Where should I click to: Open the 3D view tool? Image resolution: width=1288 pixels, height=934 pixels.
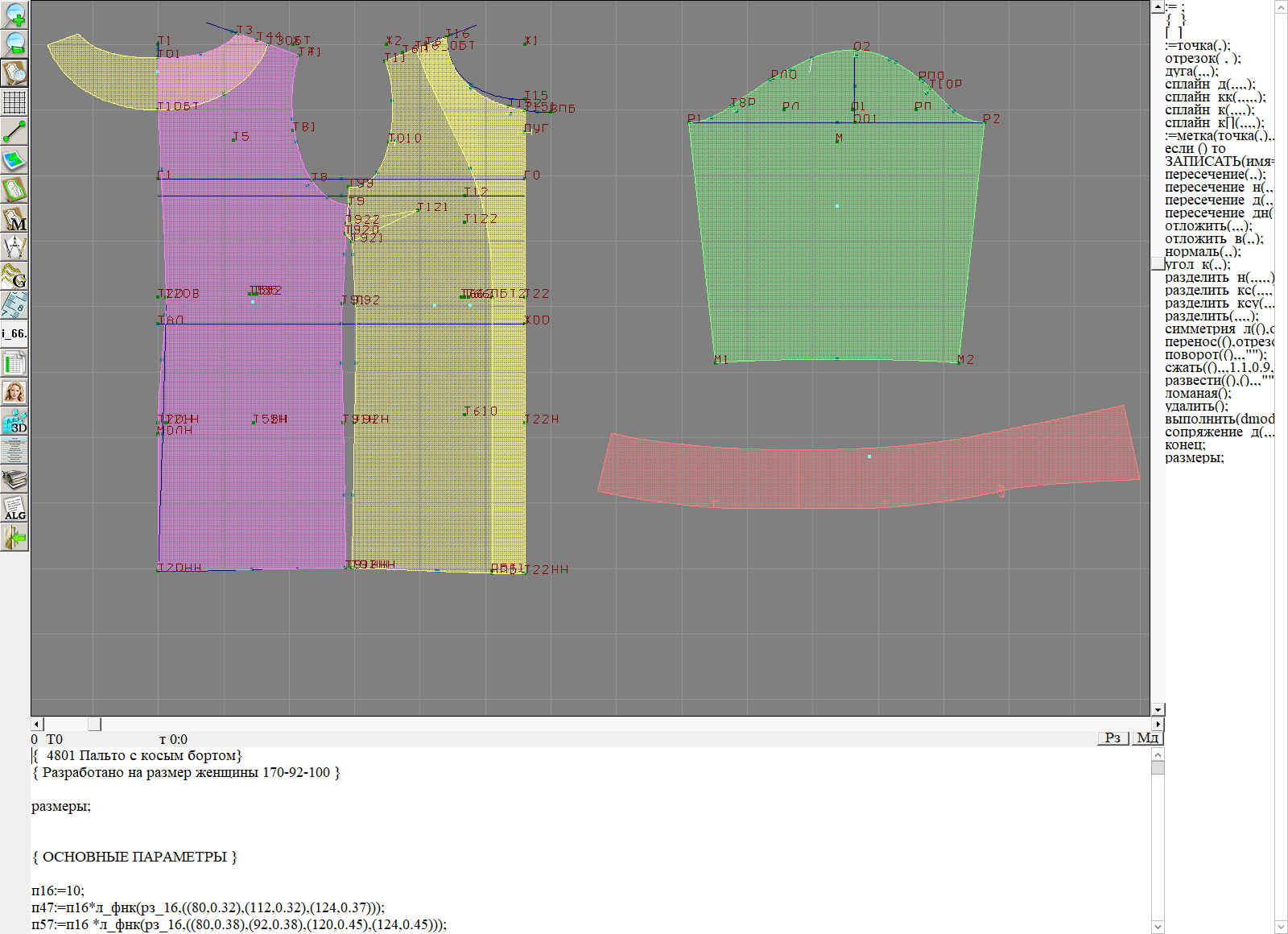pos(14,421)
